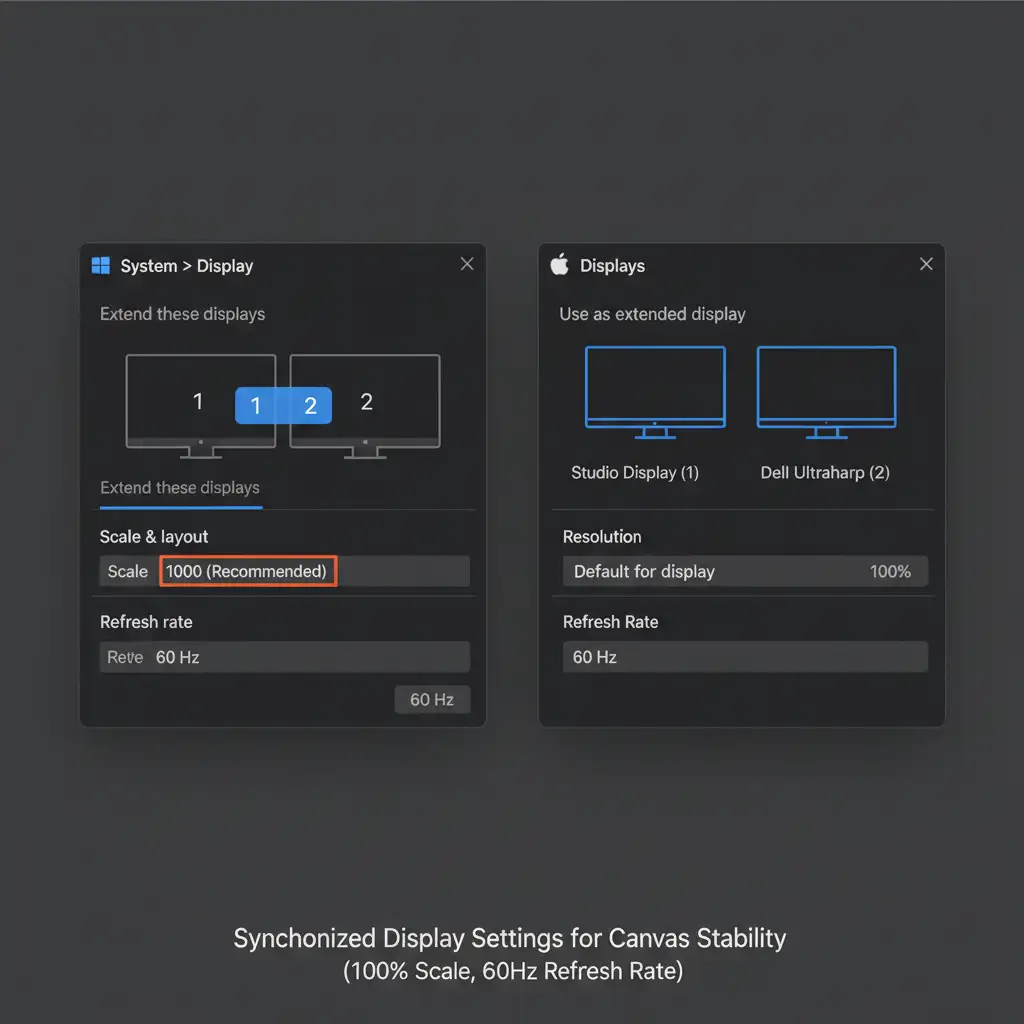Click the Windows logo icon
The width and height of the screenshot is (1024, 1024).
click(x=100, y=266)
